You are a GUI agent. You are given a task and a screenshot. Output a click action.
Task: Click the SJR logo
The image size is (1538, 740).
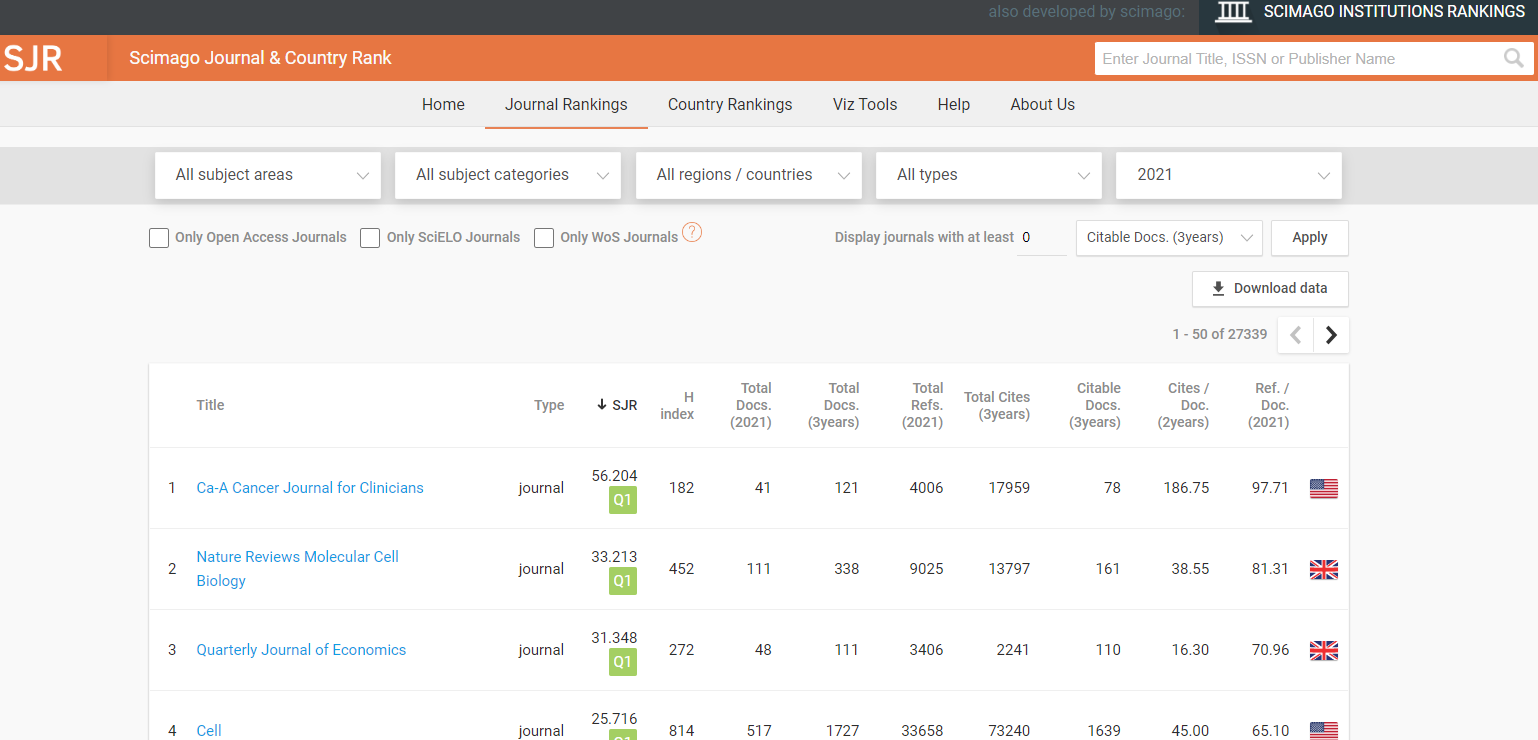[33, 58]
